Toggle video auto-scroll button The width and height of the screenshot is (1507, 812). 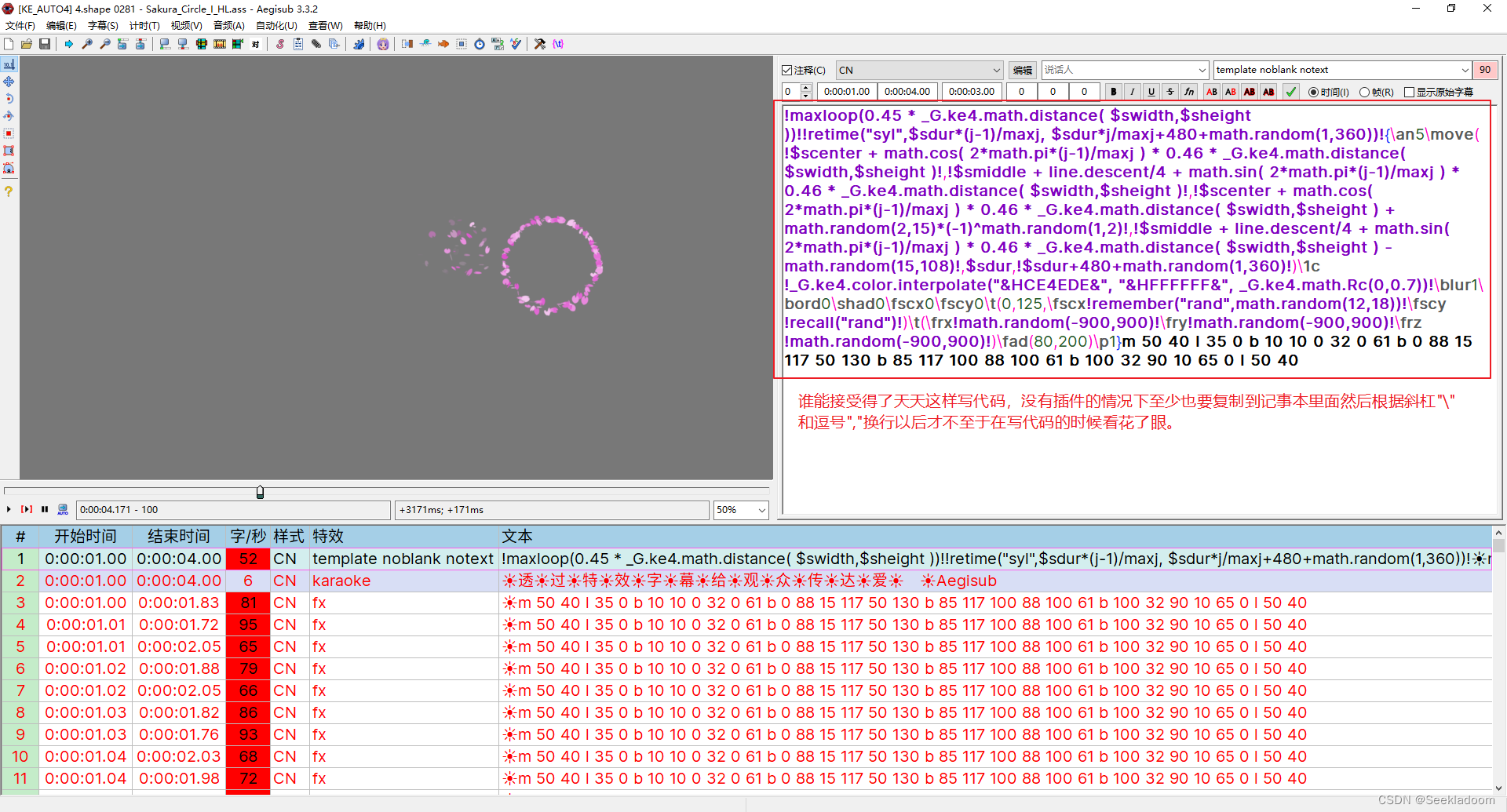tap(63, 509)
